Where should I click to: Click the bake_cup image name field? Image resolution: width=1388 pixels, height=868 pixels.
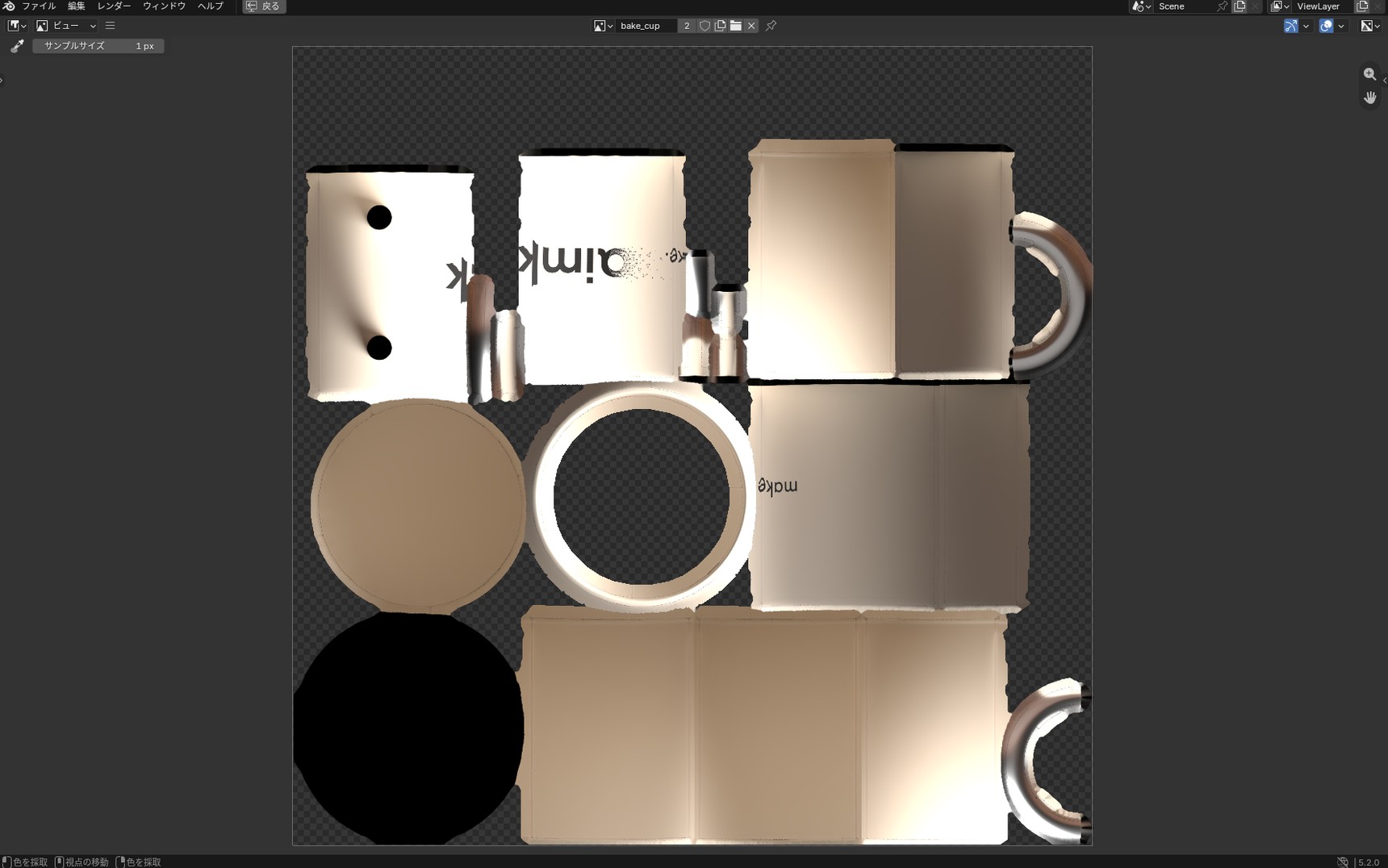[646, 26]
